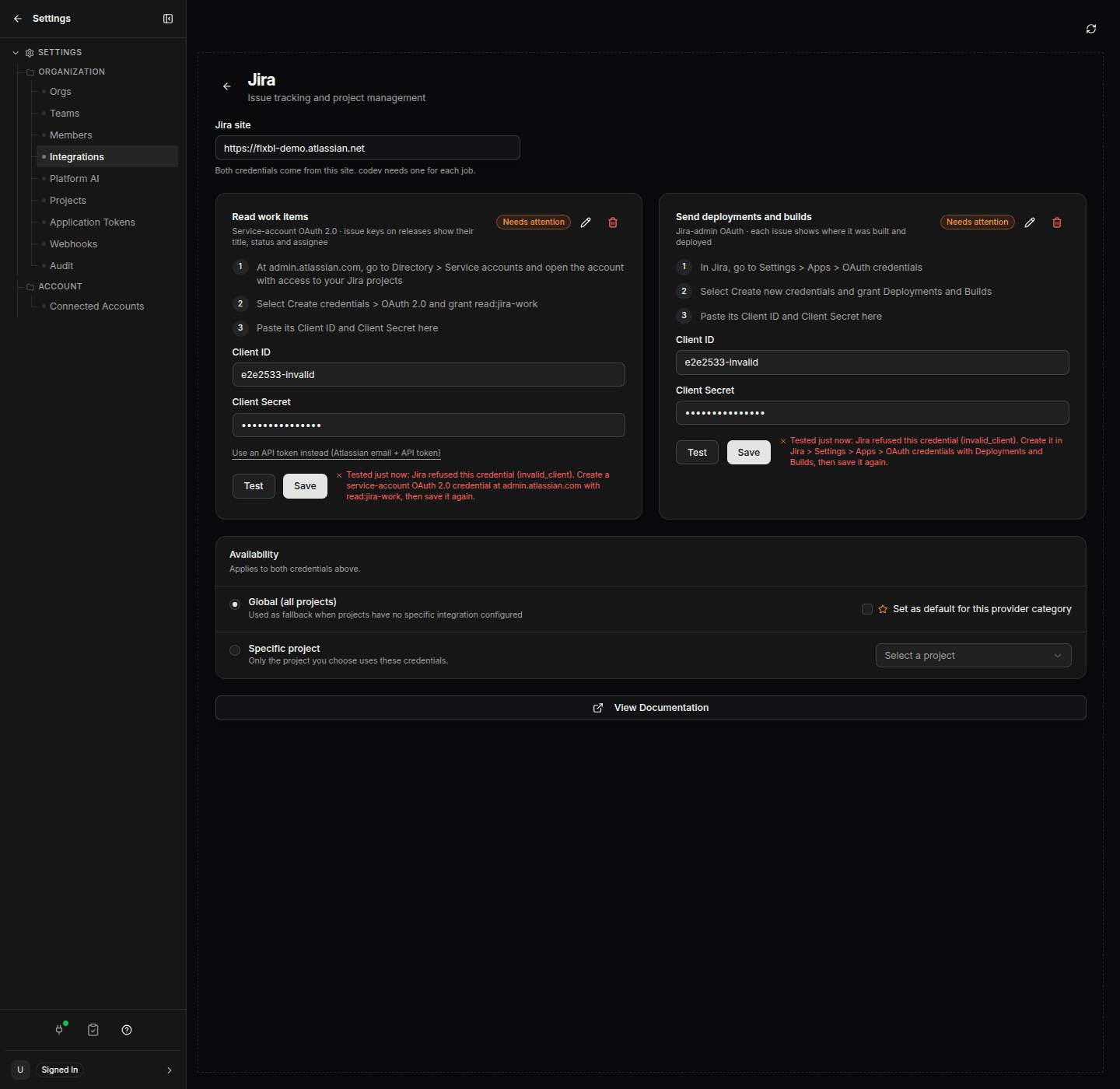Open the Select a project dropdown
Screen dimensions: 1120x1089
click(x=973, y=656)
